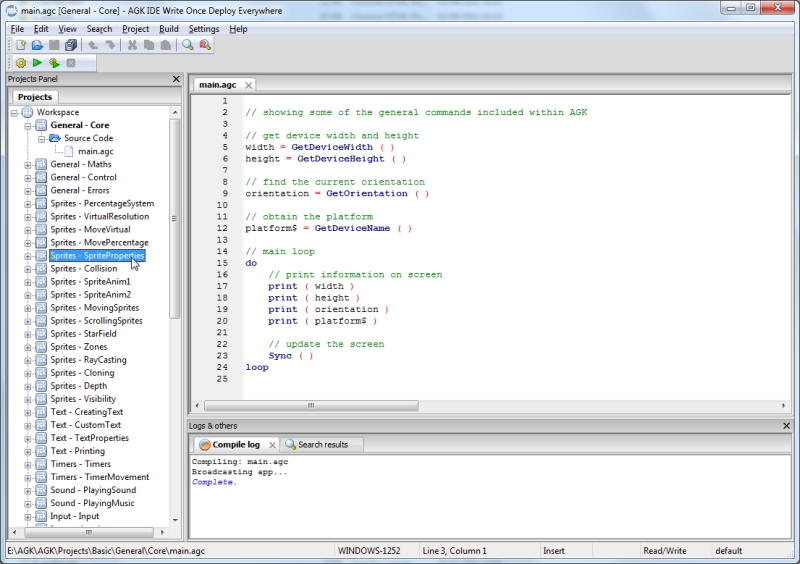Viewport: 800px width, 564px height.
Task: Click the Compile and Run icon
Action: pos(54,63)
